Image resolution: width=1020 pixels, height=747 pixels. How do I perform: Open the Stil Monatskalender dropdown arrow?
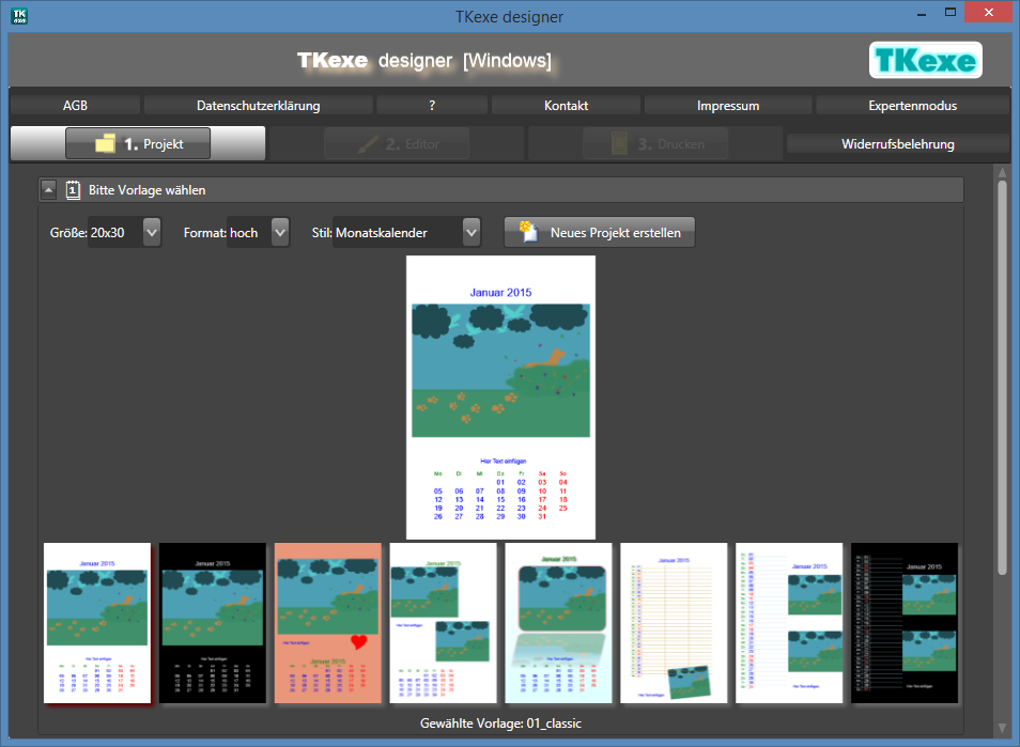coord(472,232)
